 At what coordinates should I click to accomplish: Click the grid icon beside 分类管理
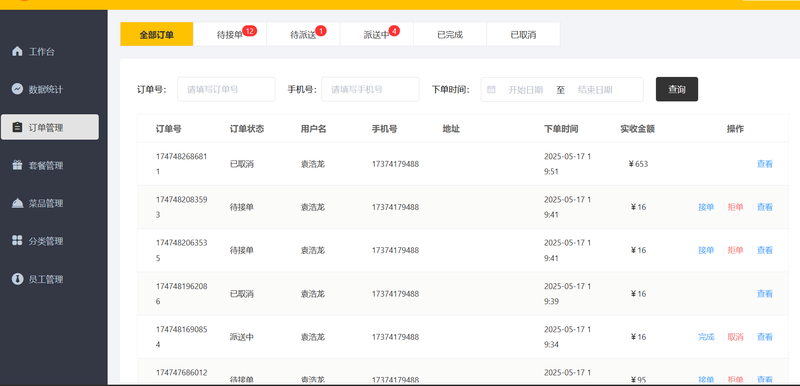coord(17,241)
